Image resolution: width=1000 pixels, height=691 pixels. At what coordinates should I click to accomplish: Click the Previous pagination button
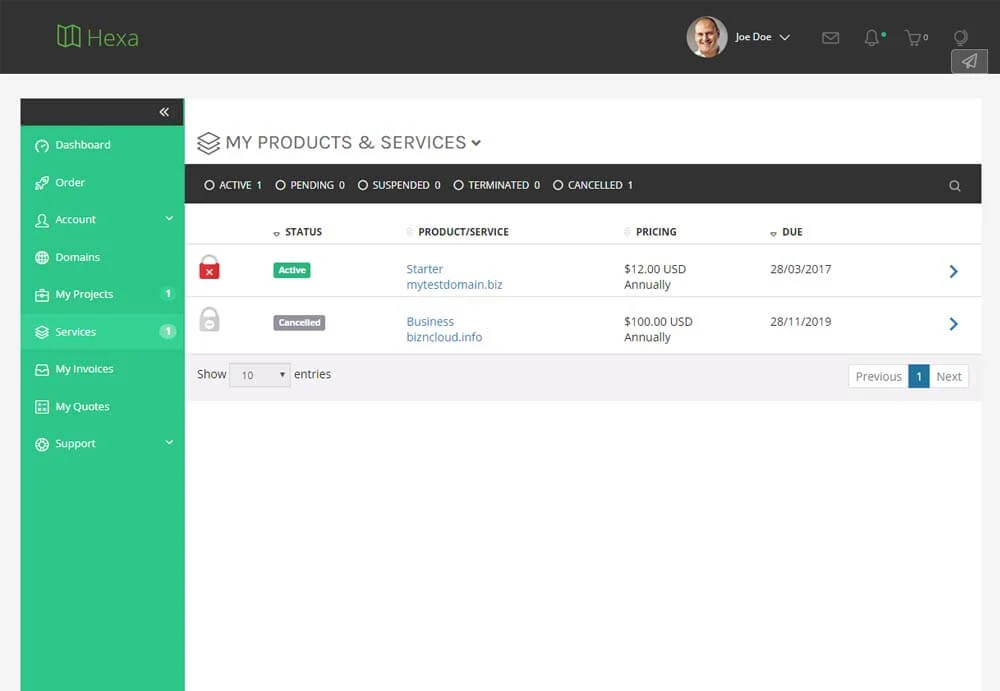[878, 376]
